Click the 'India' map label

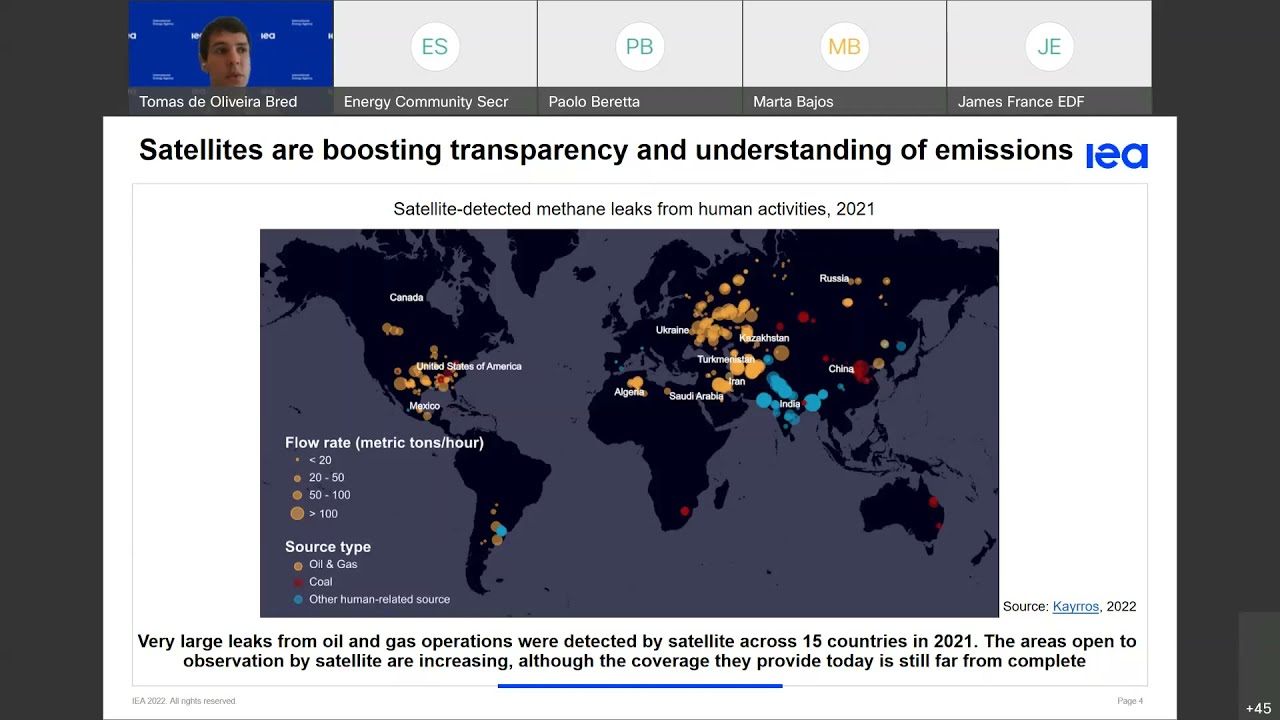(790, 404)
